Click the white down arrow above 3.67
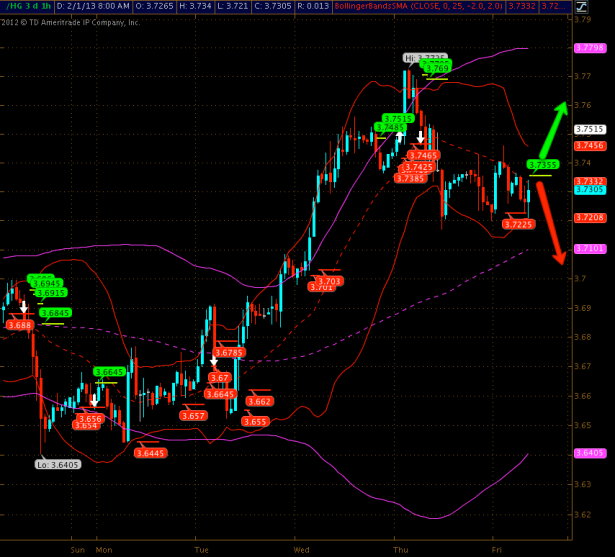The image size is (615, 557). point(213,362)
